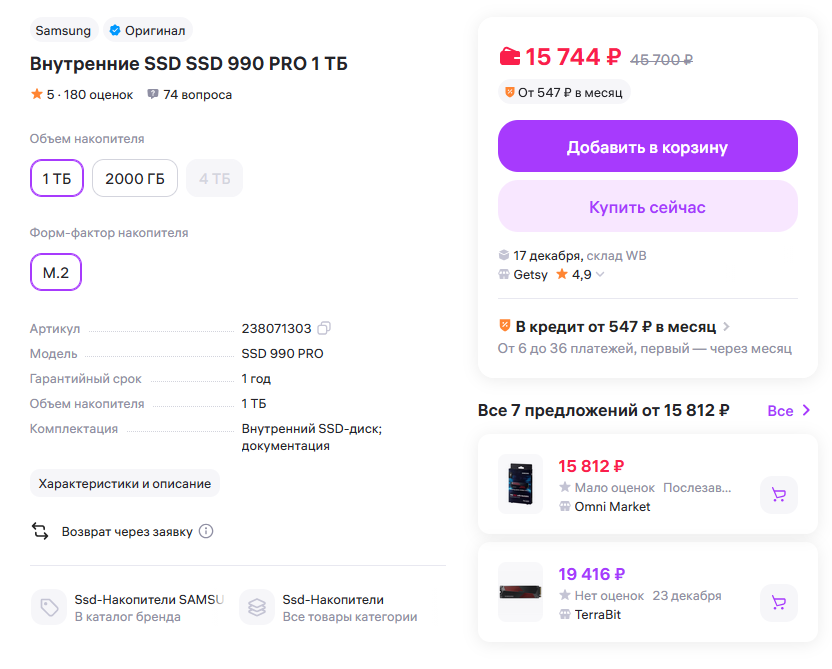The image size is (832, 669).
Task: Click the rating star for 180 reviews
Action: tap(37, 95)
